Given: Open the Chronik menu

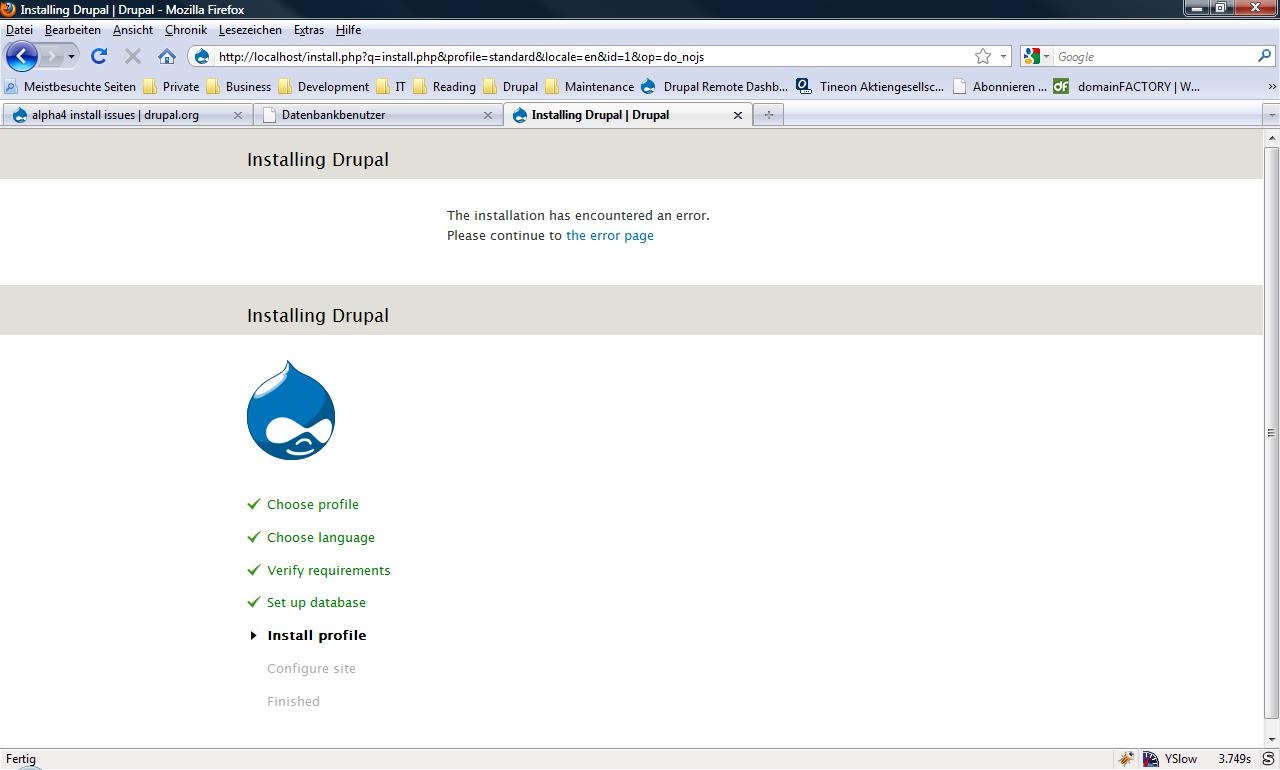Looking at the screenshot, I should [x=185, y=30].
